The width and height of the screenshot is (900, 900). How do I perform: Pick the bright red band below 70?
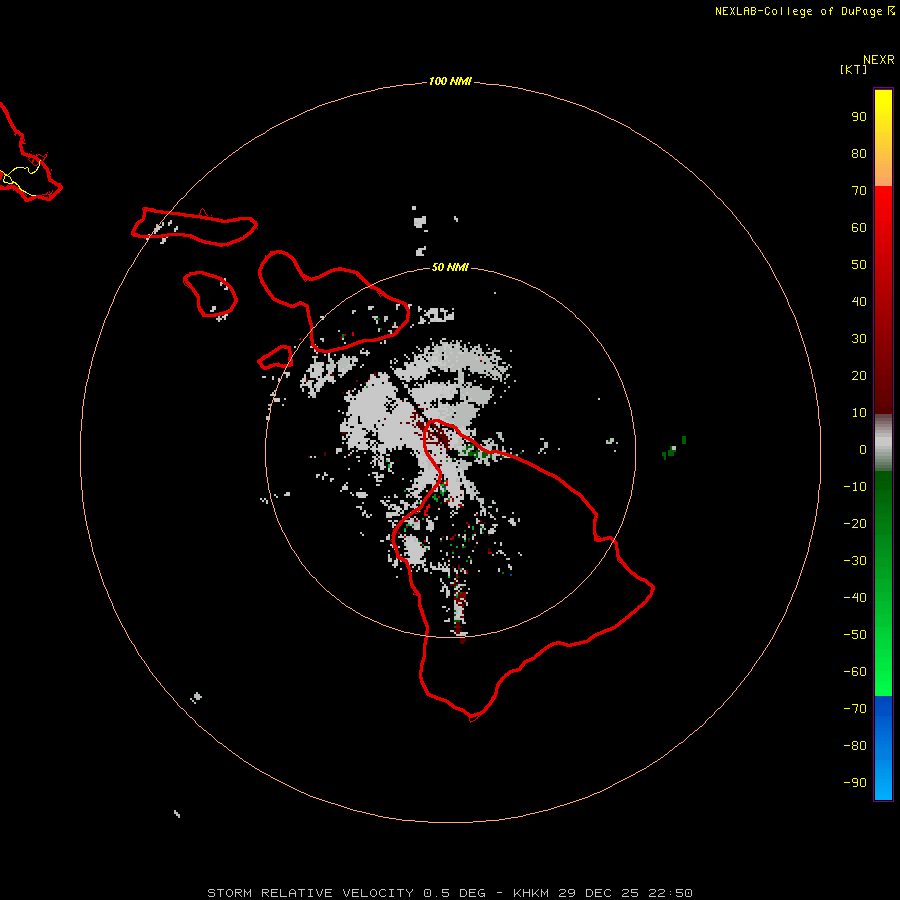[883, 210]
